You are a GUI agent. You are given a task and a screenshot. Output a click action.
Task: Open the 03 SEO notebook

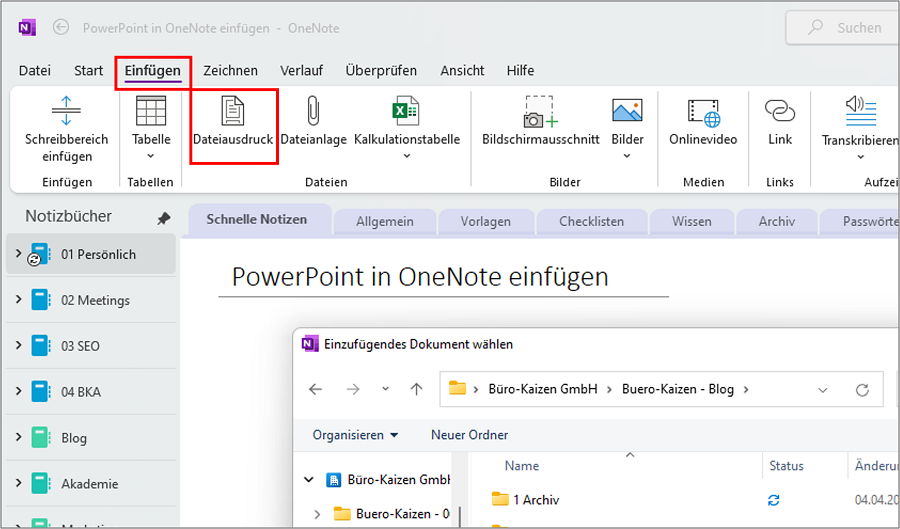(x=91, y=346)
